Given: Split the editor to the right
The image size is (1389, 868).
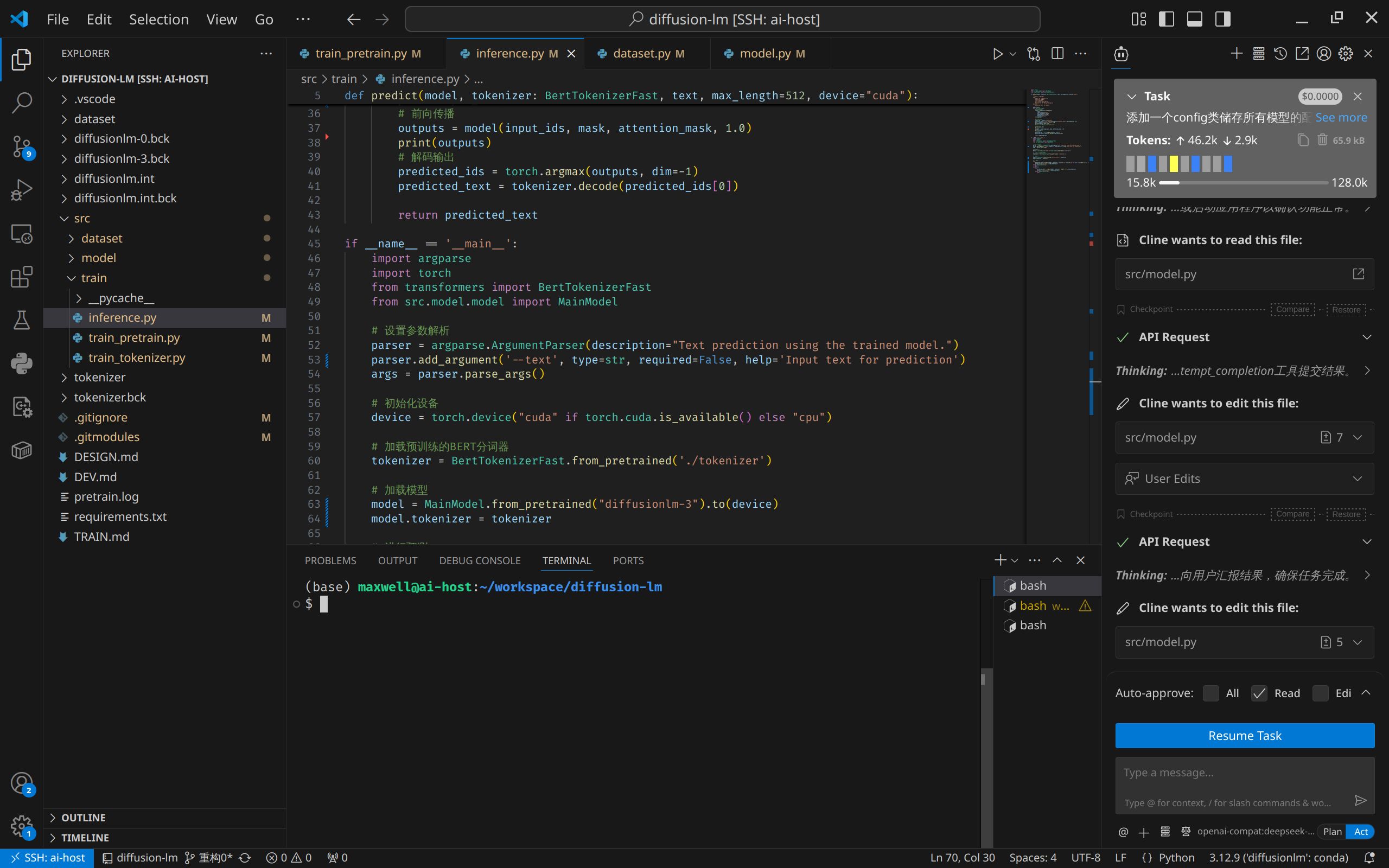Looking at the screenshot, I should click(1057, 54).
